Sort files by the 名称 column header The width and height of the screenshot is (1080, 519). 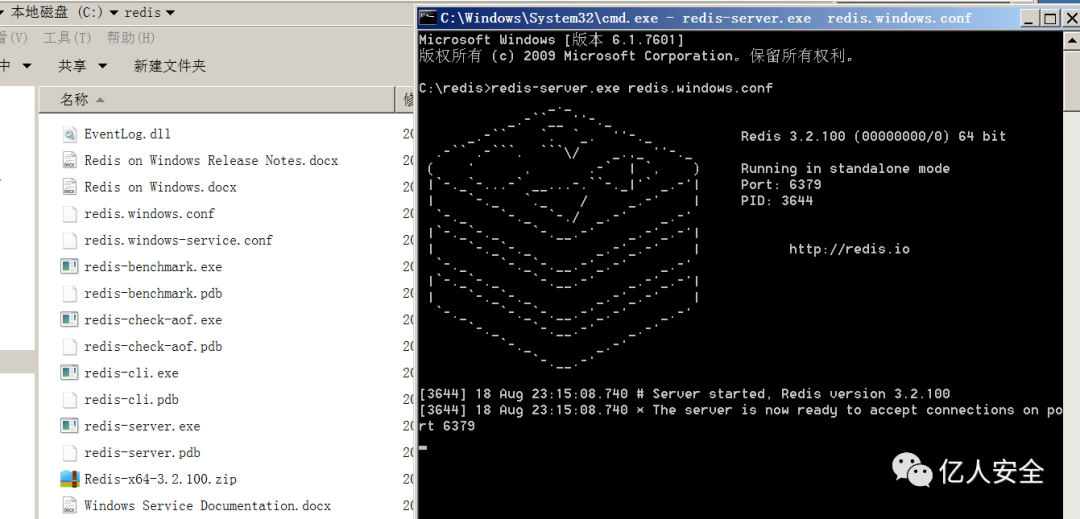[x=216, y=100]
